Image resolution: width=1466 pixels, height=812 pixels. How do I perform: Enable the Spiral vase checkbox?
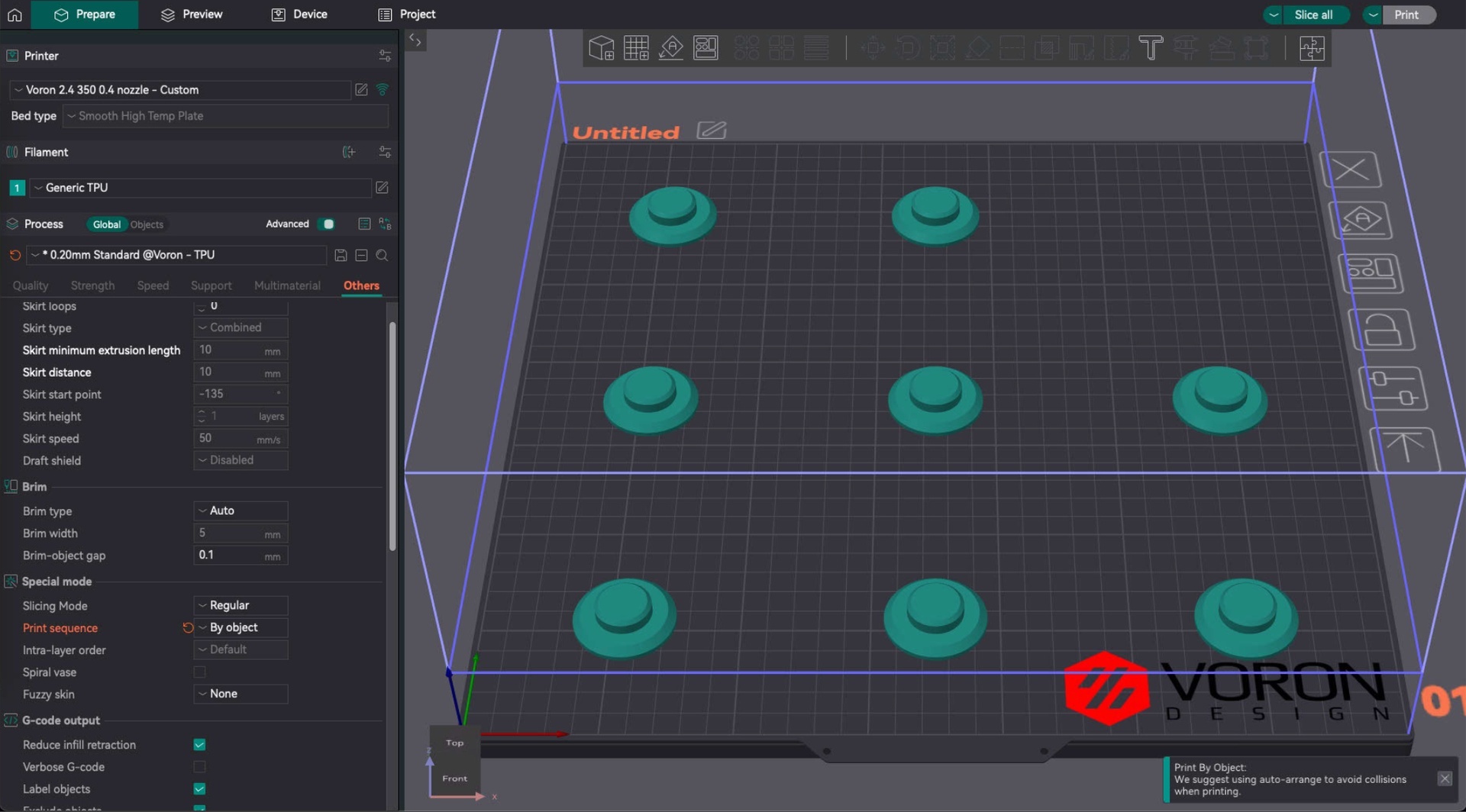click(x=199, y=672)
